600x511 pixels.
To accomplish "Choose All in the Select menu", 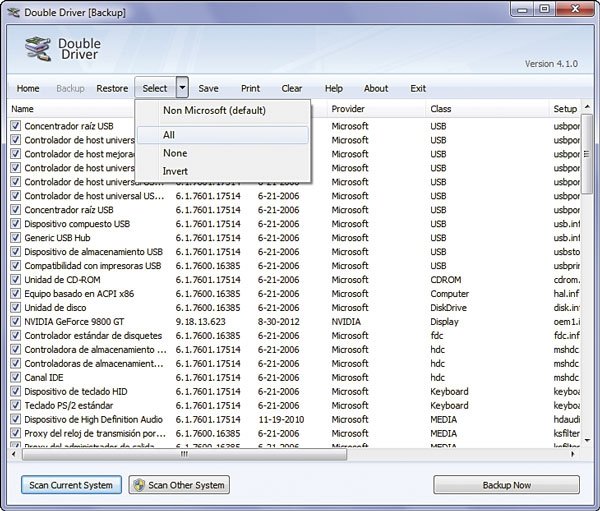I will (223, 135).
